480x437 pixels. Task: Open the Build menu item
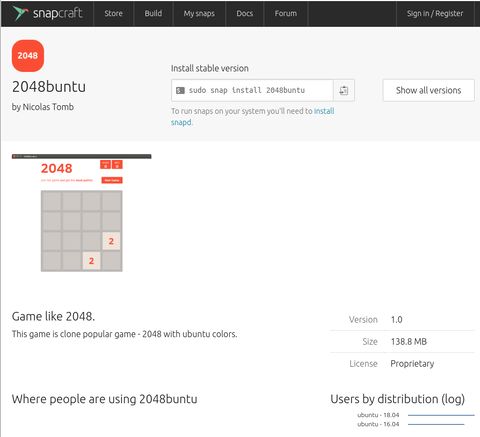pyautogui.click(x=153, y=13)
